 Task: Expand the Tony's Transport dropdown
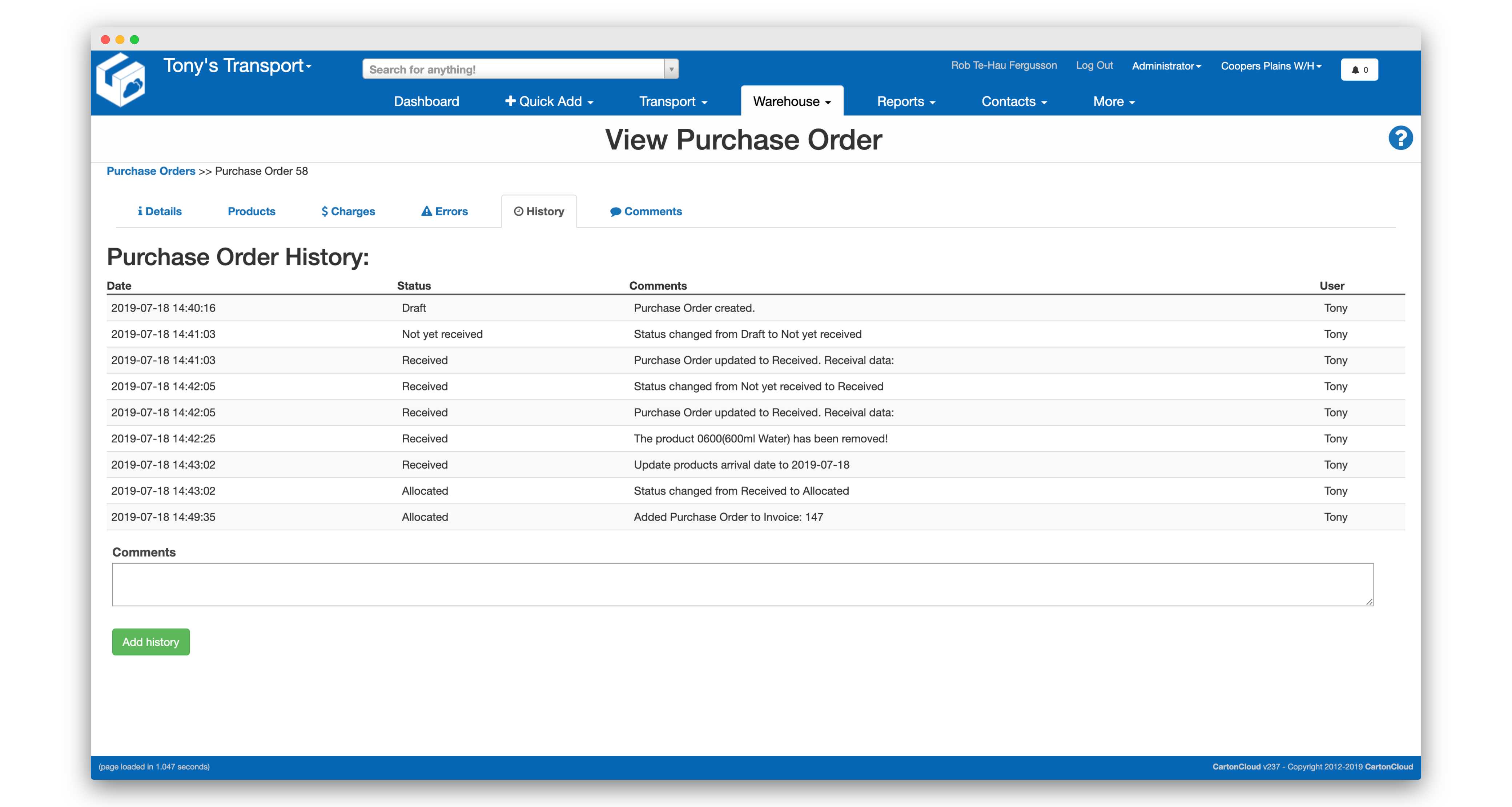point(237,66)
